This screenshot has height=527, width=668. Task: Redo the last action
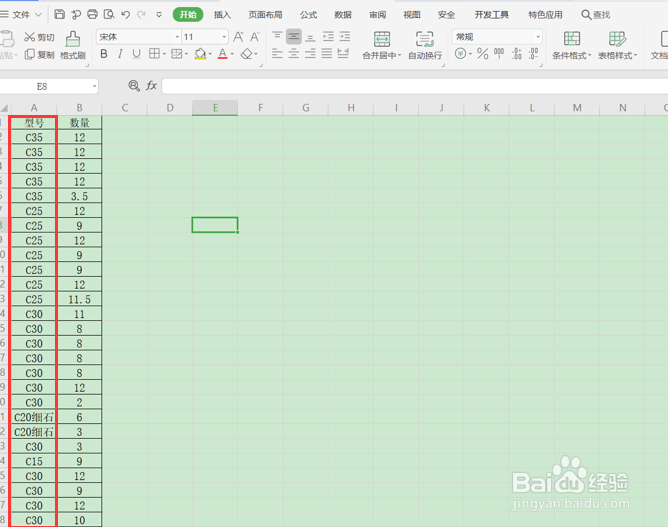141,14
